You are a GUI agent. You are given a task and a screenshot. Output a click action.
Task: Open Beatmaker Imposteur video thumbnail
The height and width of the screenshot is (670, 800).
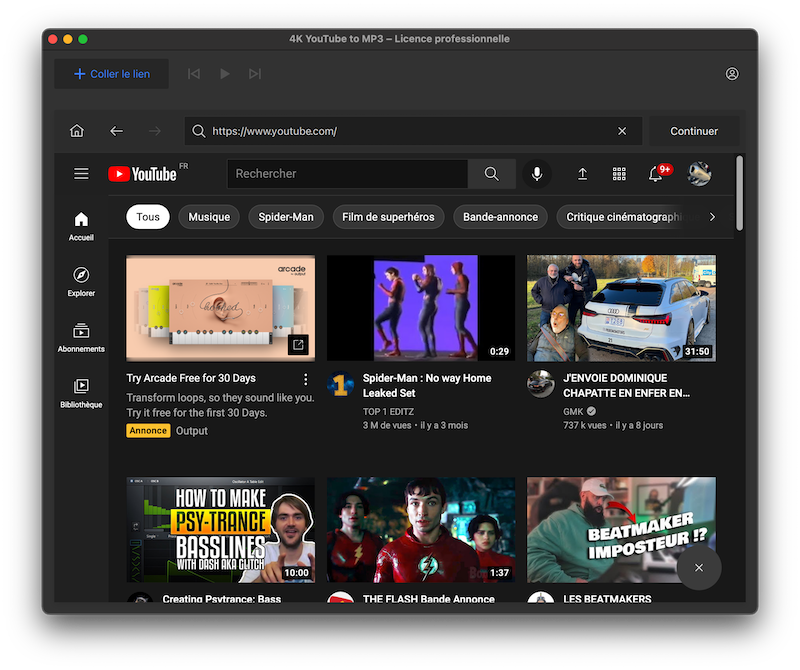(621, 530)
